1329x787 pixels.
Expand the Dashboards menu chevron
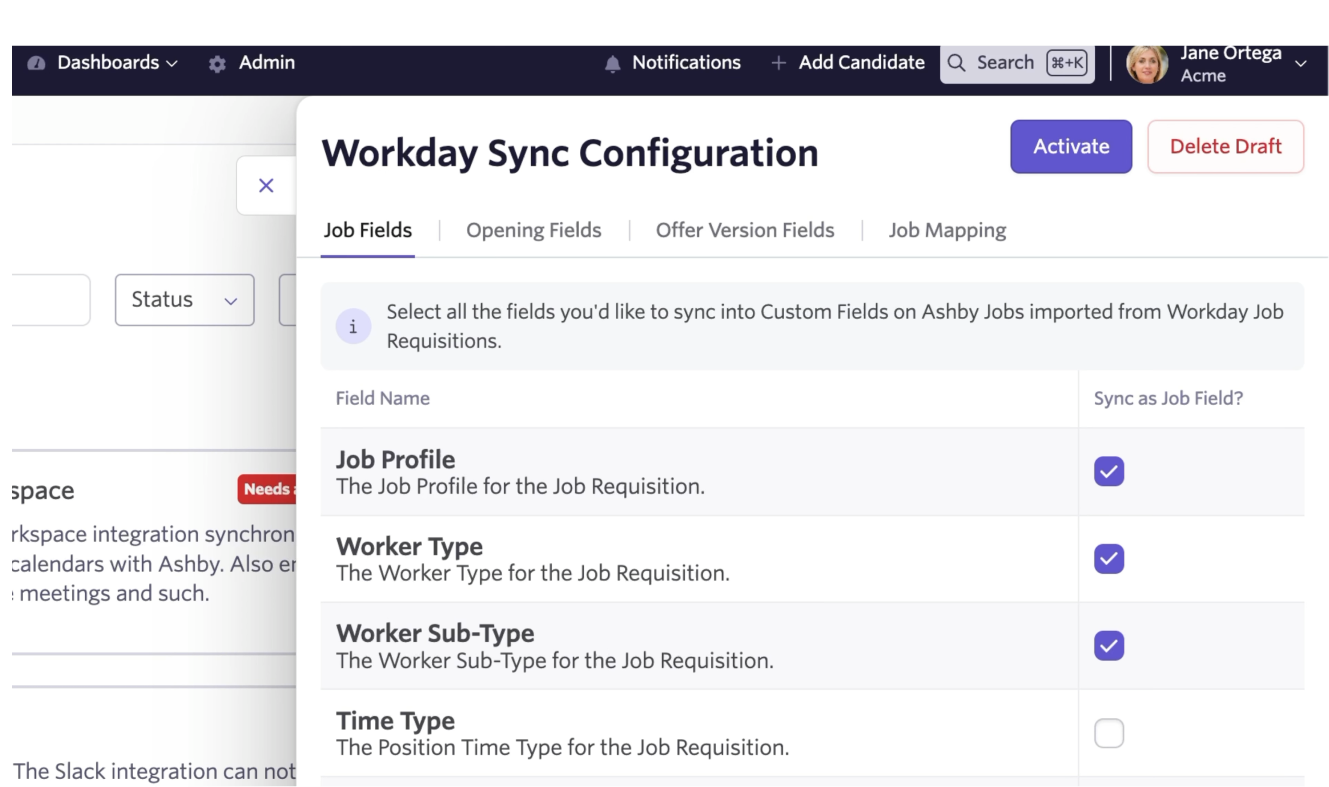[172, 63]
